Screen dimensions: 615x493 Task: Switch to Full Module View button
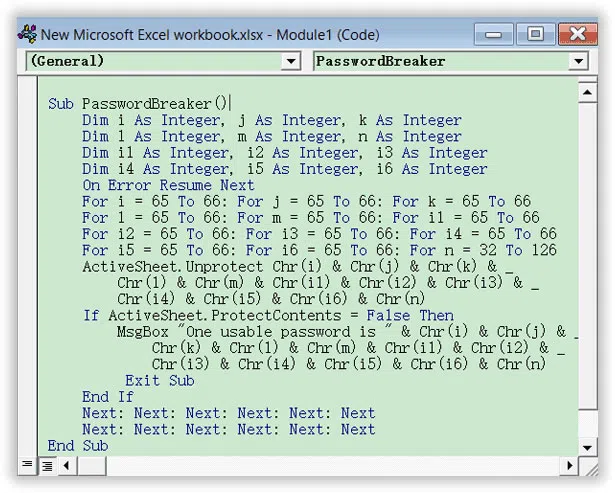46,466
